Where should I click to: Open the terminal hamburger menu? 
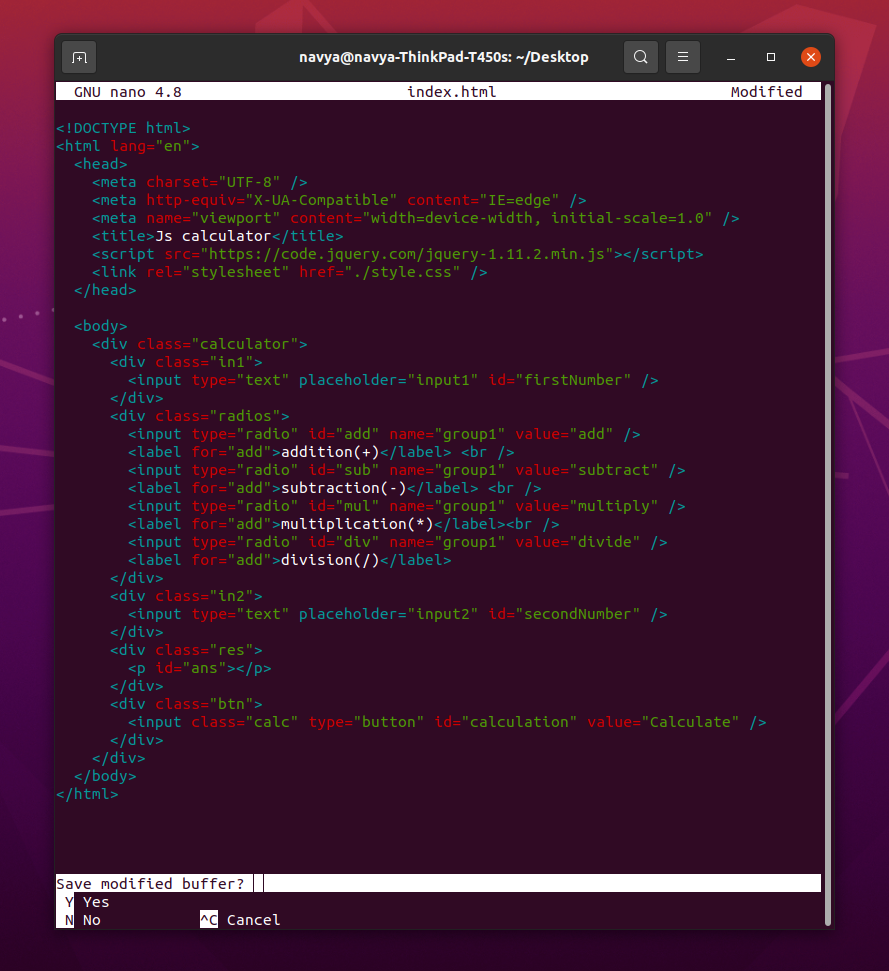(x=683, y=57)
